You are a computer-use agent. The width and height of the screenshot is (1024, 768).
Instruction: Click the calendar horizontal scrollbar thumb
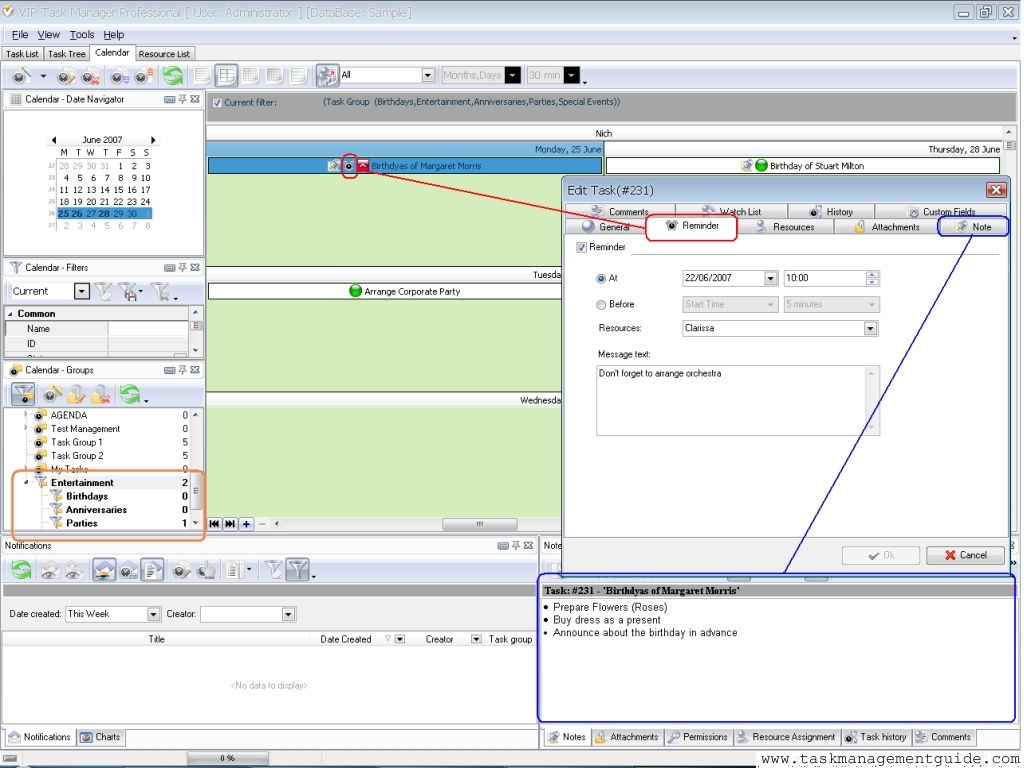coord(479,524)
